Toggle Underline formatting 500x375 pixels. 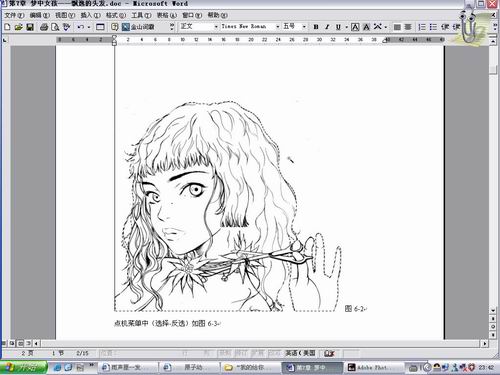(x=338, y=27)
